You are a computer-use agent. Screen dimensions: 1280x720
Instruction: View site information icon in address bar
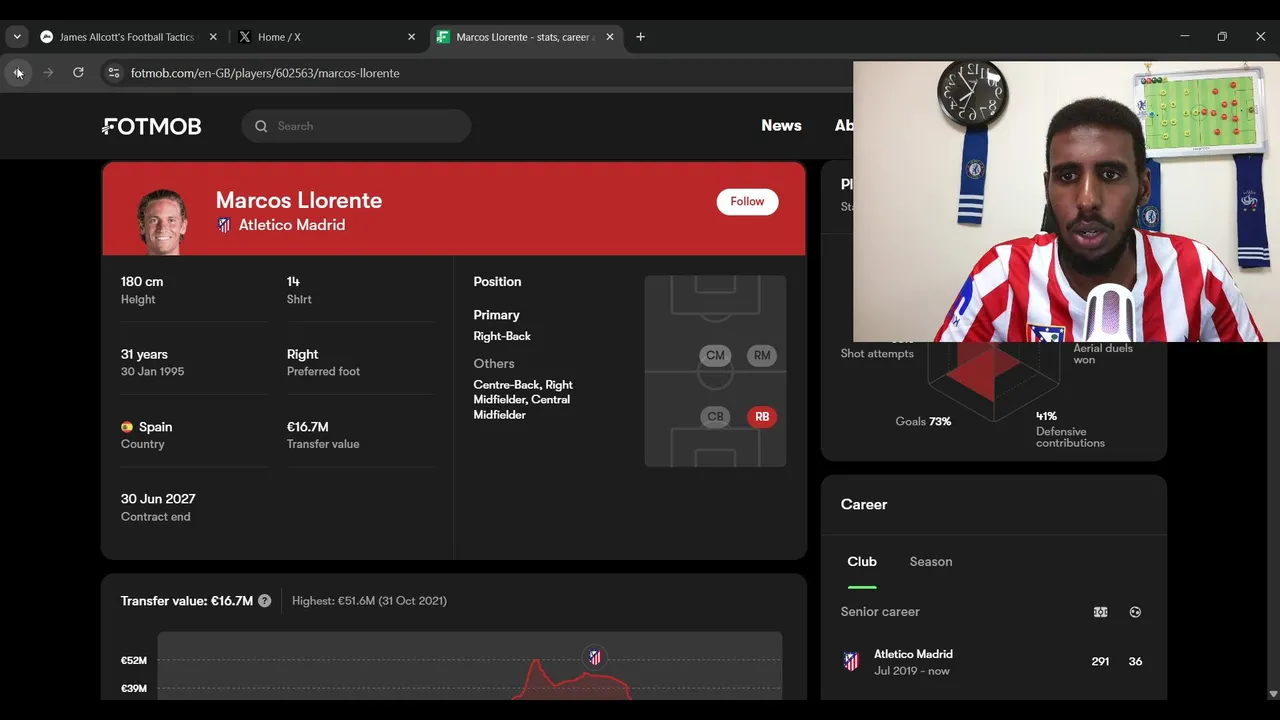tap(114, 73)
